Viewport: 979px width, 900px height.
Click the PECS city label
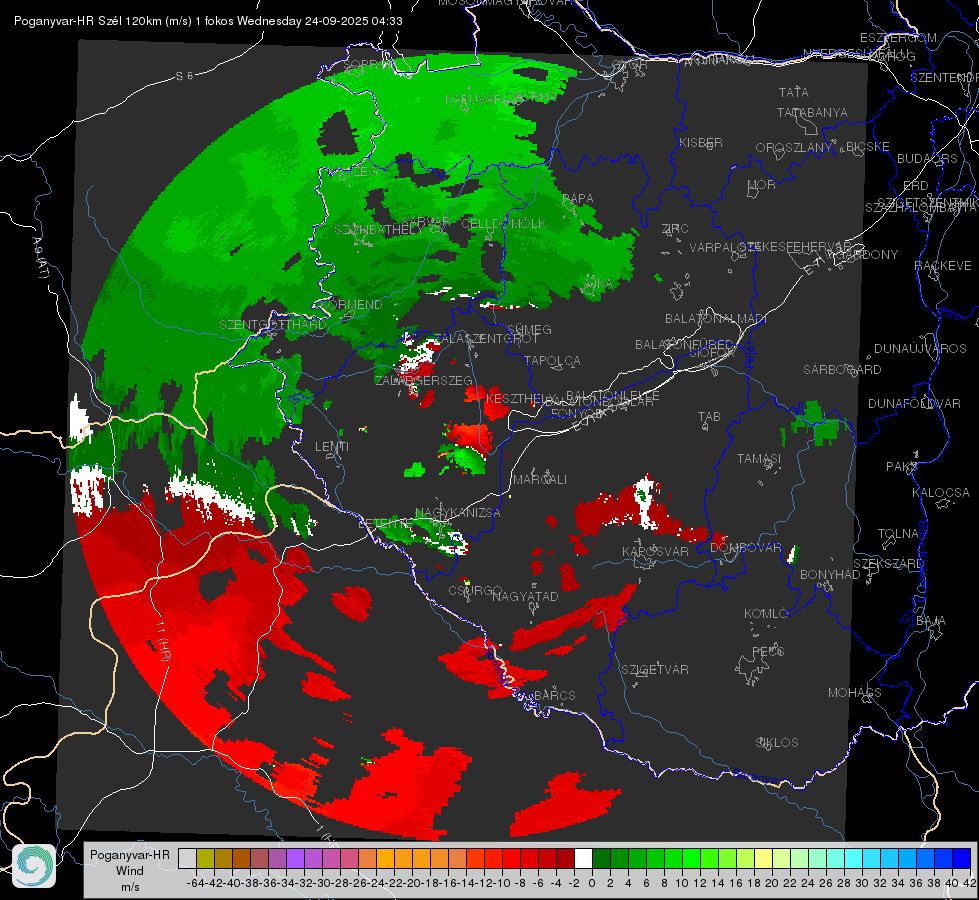pos(767,651)
